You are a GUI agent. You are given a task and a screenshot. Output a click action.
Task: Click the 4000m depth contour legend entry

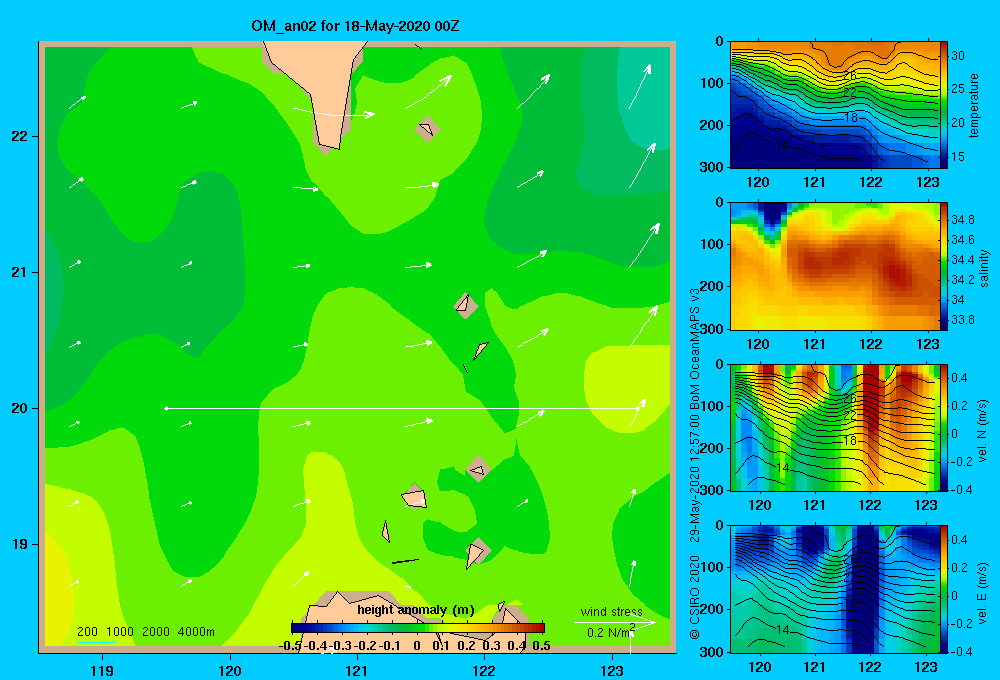tap(196, 632)
